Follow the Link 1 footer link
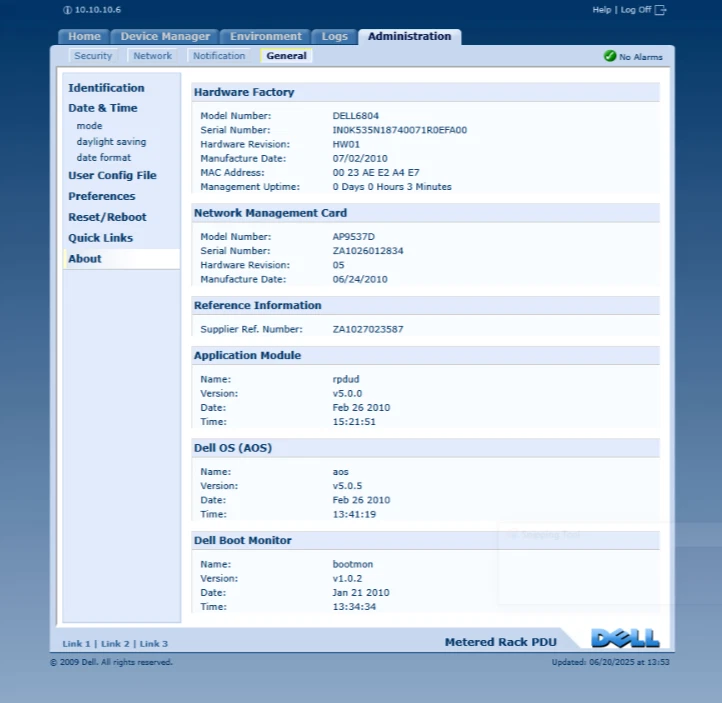Image resolution: width=722 pixels, height=703 pixels. [x=76, y=644]
